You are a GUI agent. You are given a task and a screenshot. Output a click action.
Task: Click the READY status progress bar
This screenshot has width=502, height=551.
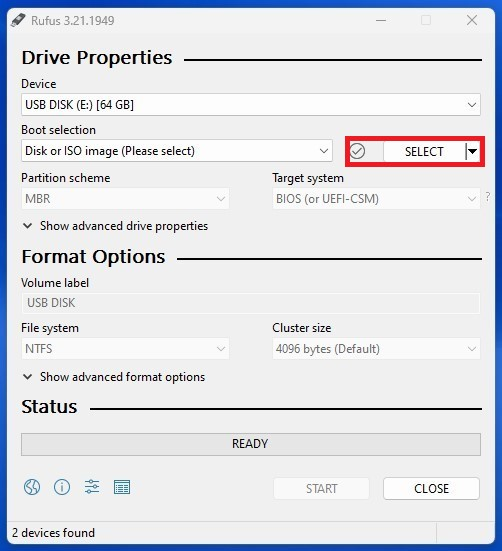[251, 444]
